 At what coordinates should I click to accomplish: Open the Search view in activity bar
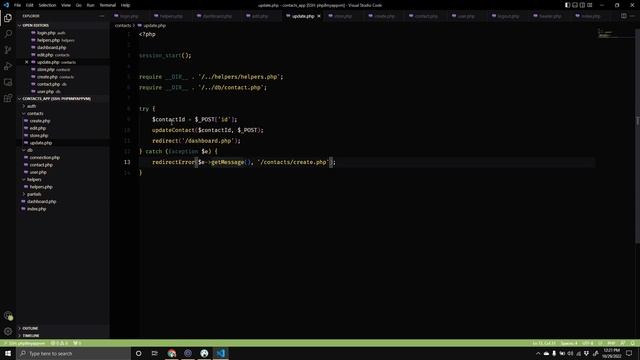8,34
